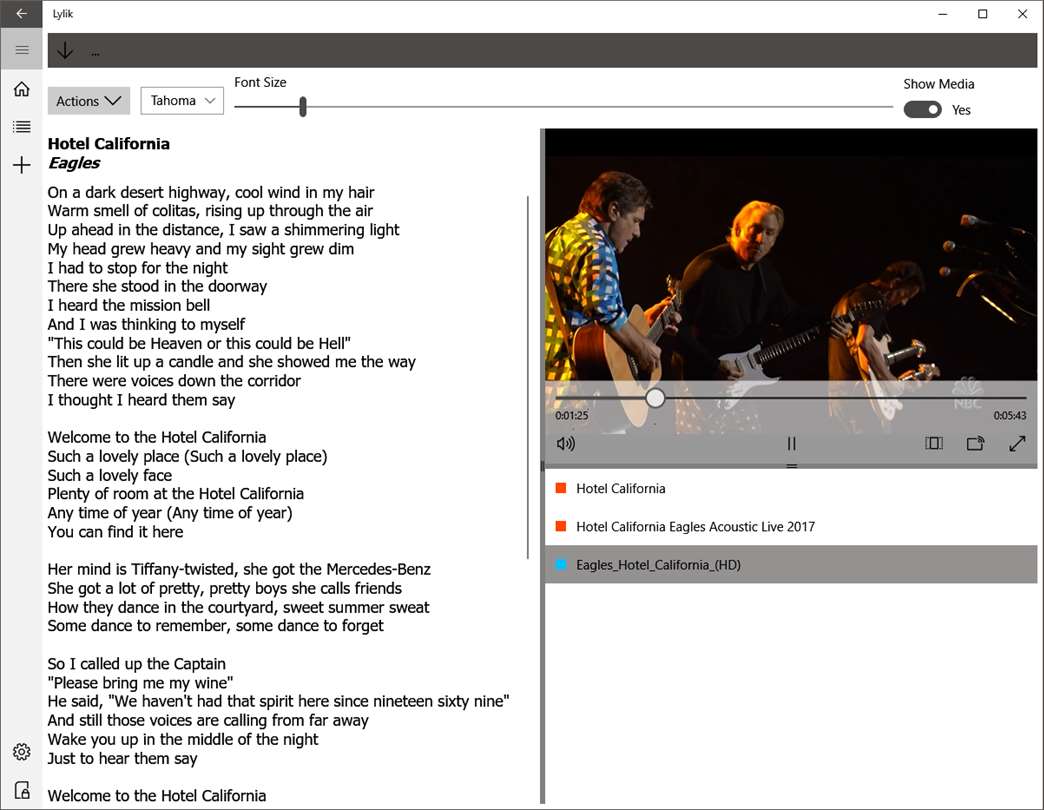Click the splitter grip below the video controls
1044x810 pixels.
click(x=792, y=466)
